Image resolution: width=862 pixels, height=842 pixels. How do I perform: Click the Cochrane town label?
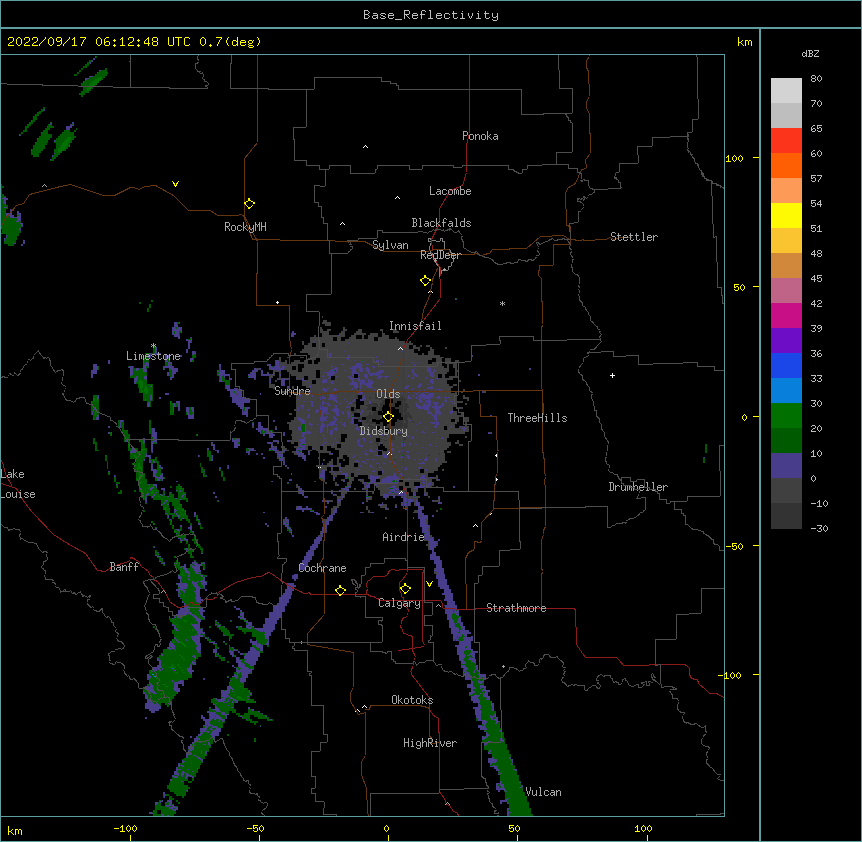(x=322, y=568)
